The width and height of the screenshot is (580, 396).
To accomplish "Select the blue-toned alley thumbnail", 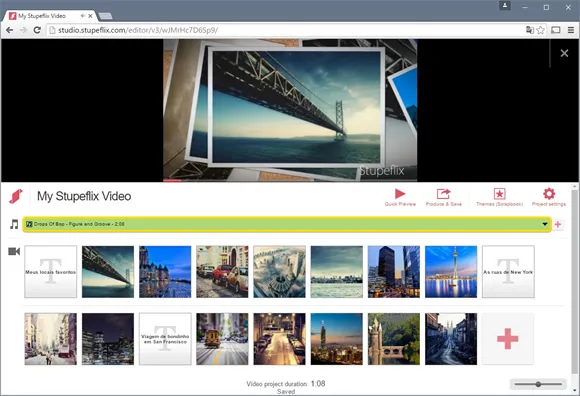I will coord(451,339).
